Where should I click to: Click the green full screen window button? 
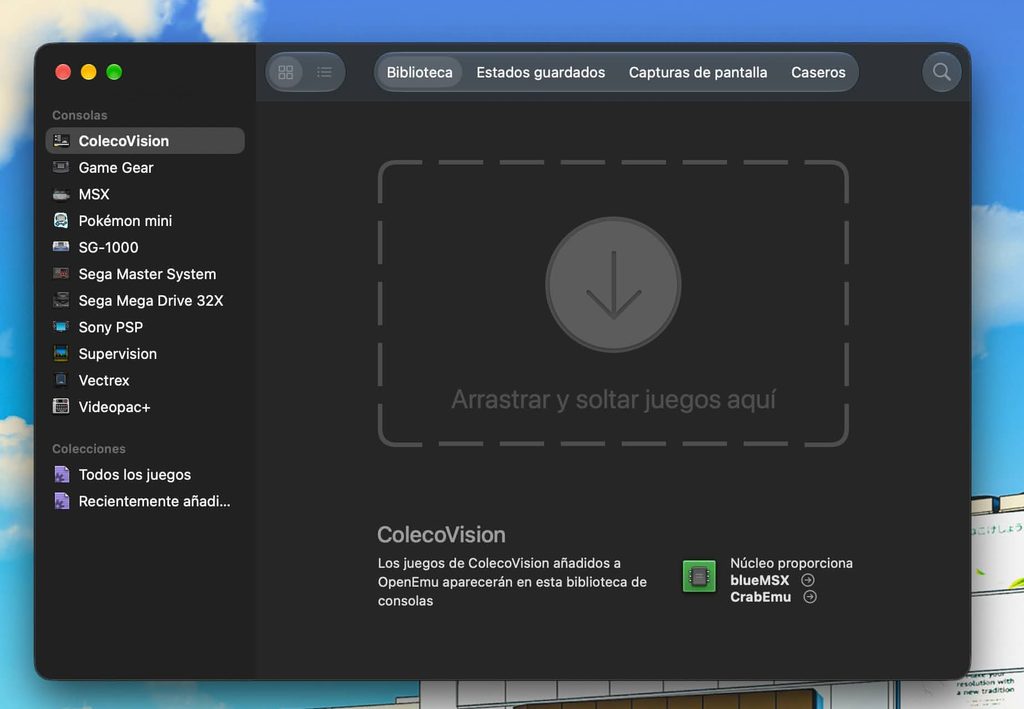click(114, 72)
